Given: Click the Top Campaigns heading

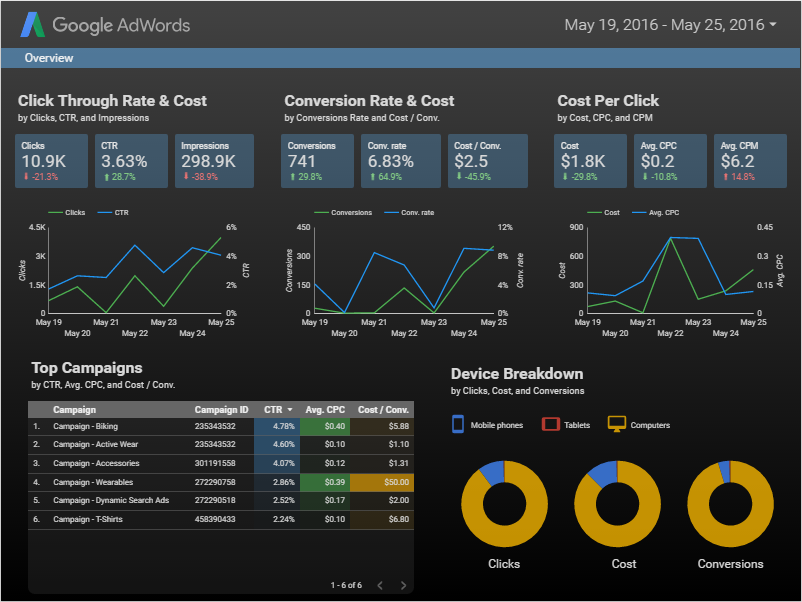Looking at the screenshot, I should pos(87,368).
